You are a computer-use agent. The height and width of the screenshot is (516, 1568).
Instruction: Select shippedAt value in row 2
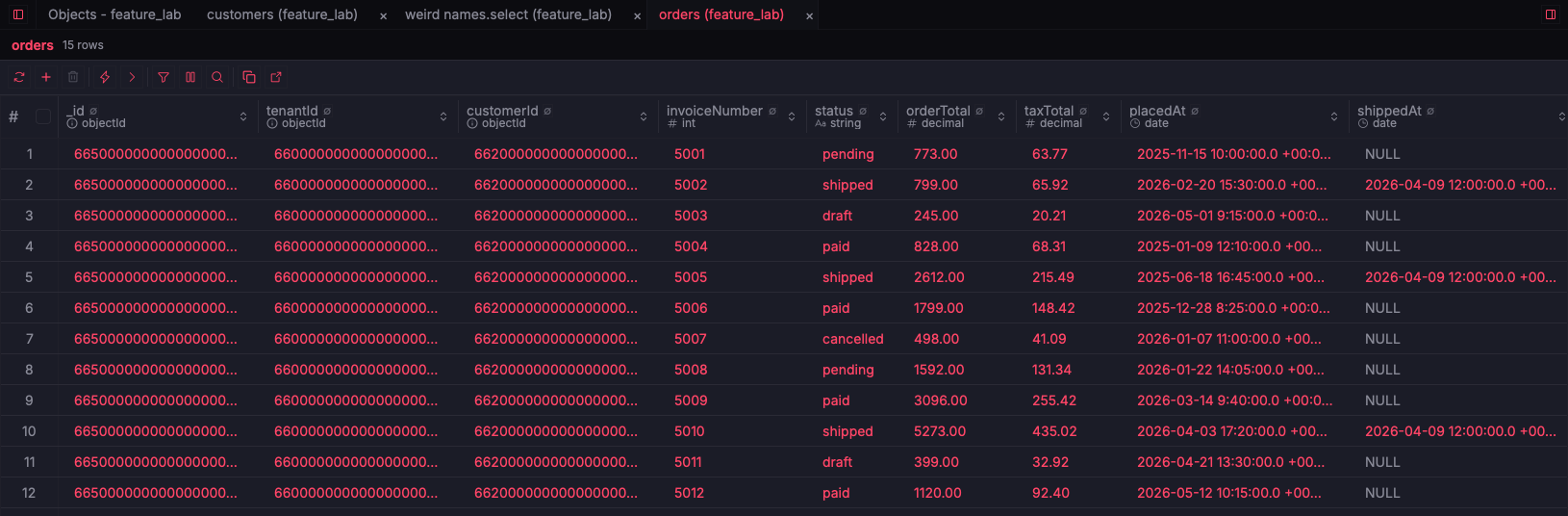(x=1460, y=185)
